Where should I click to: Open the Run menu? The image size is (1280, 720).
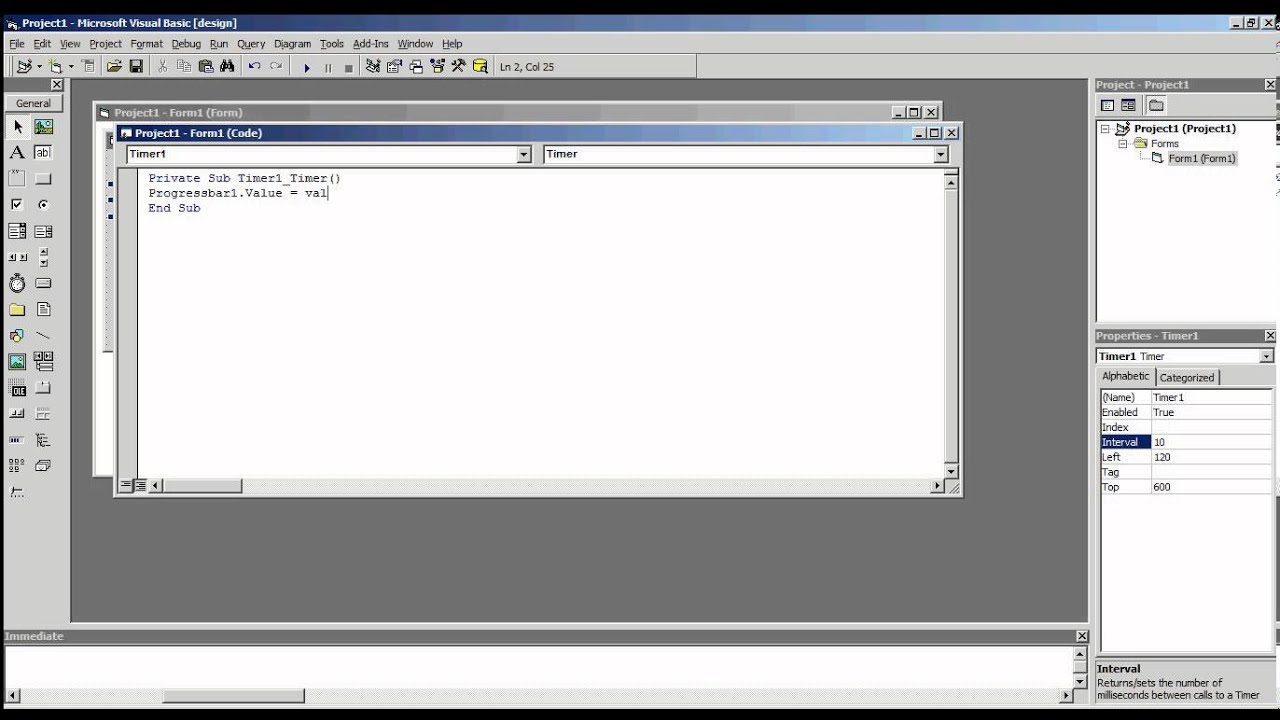(219, 44)
